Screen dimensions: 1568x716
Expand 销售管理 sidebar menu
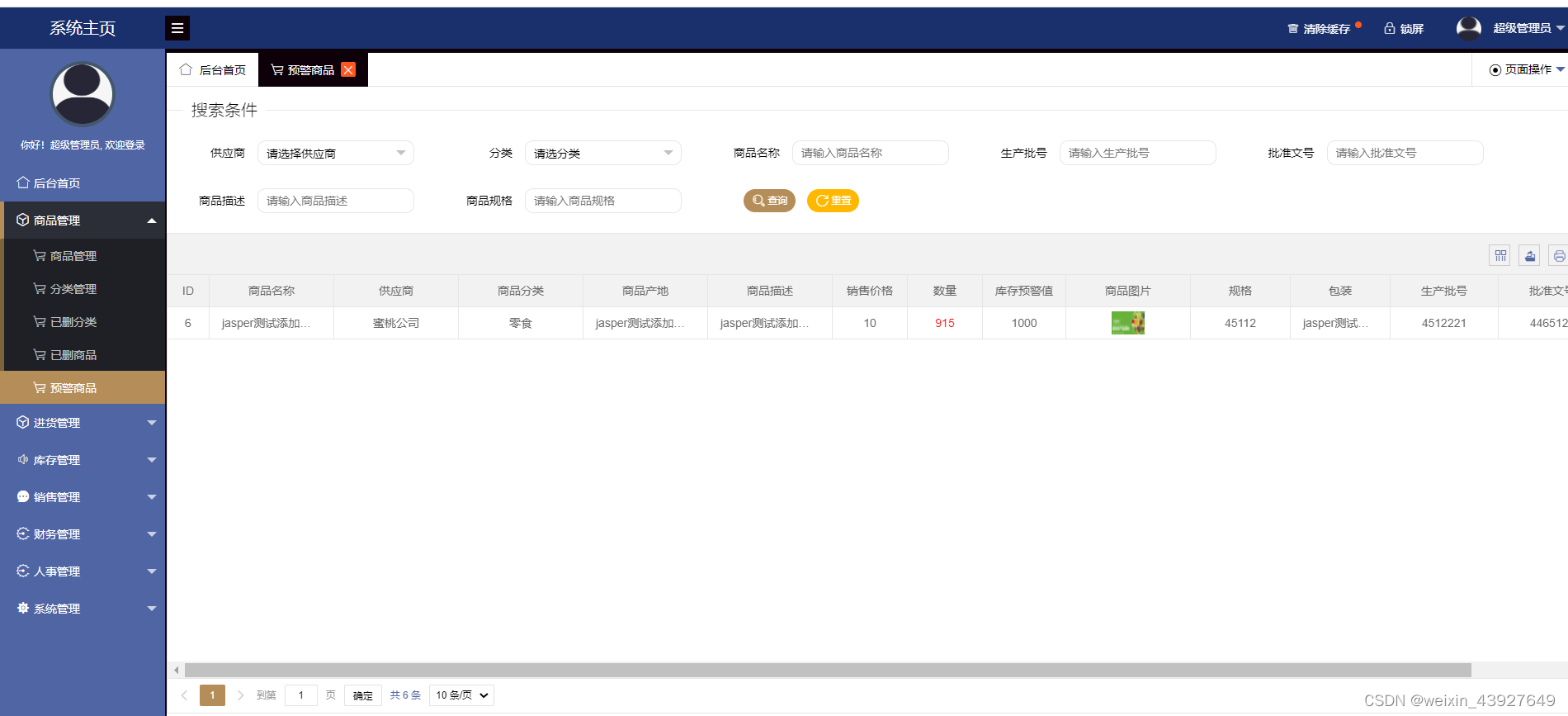click(x=83, y=497)
